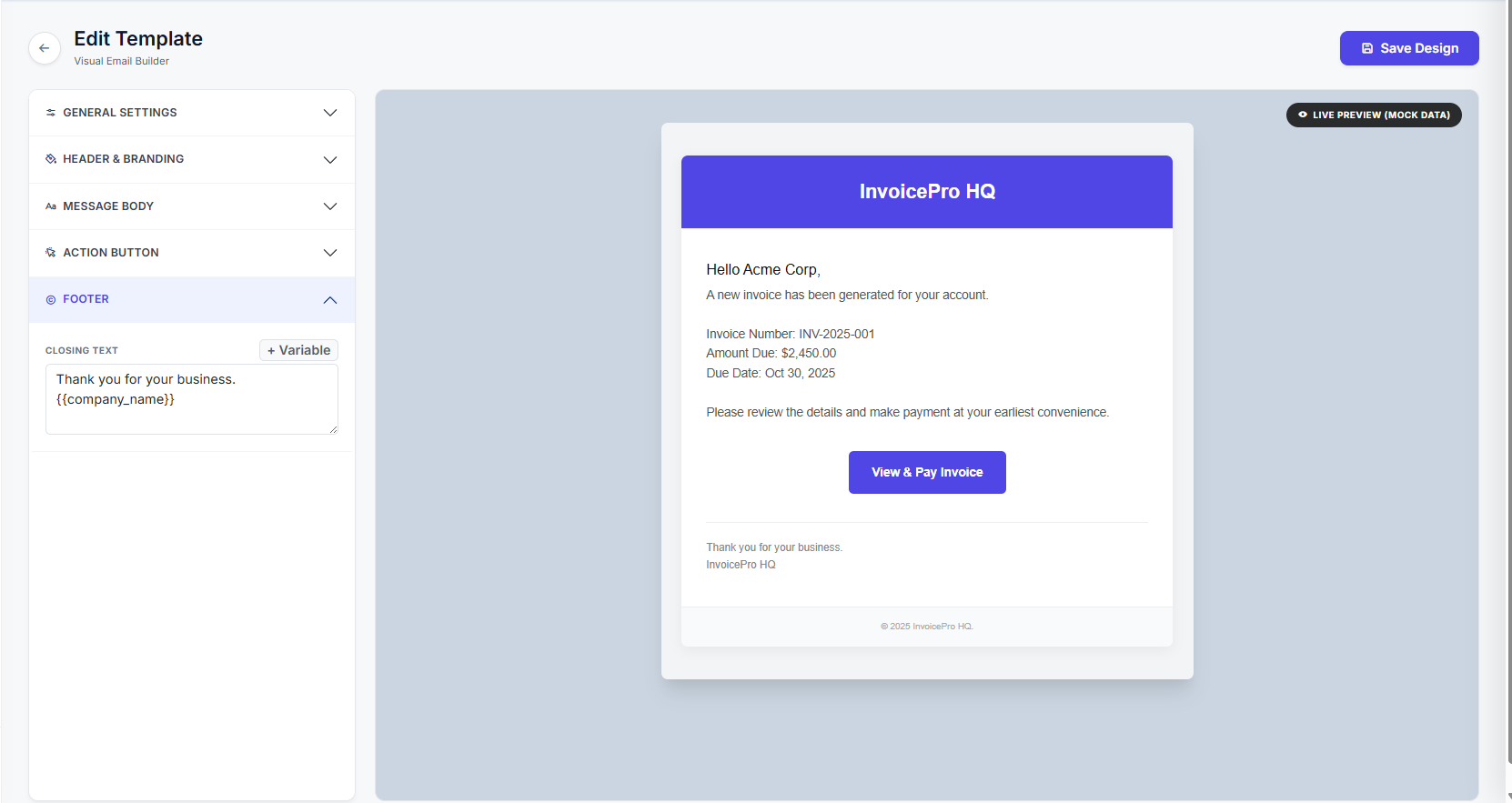Click the Footer copyright icon
Viewport: 1512px width, 803px height.
[51, 298]
